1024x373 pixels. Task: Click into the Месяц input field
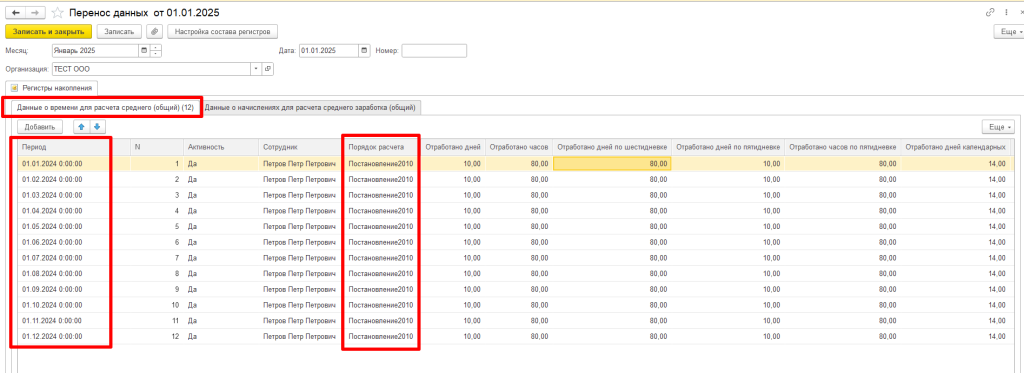pos(95,51)
